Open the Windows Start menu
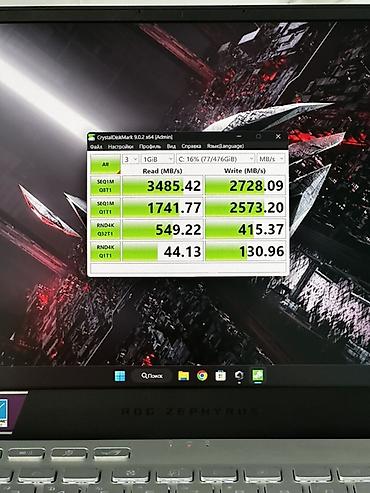370x493 pixels. click(x=120, y=376)
